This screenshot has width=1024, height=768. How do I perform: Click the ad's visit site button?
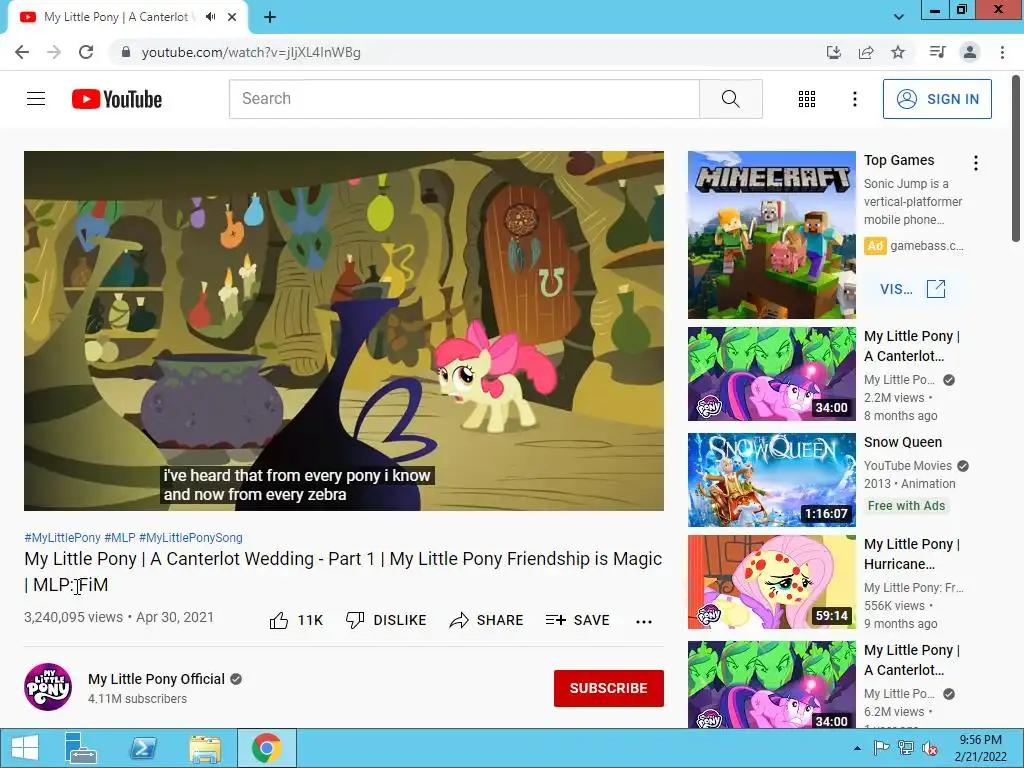click(912, 289)
